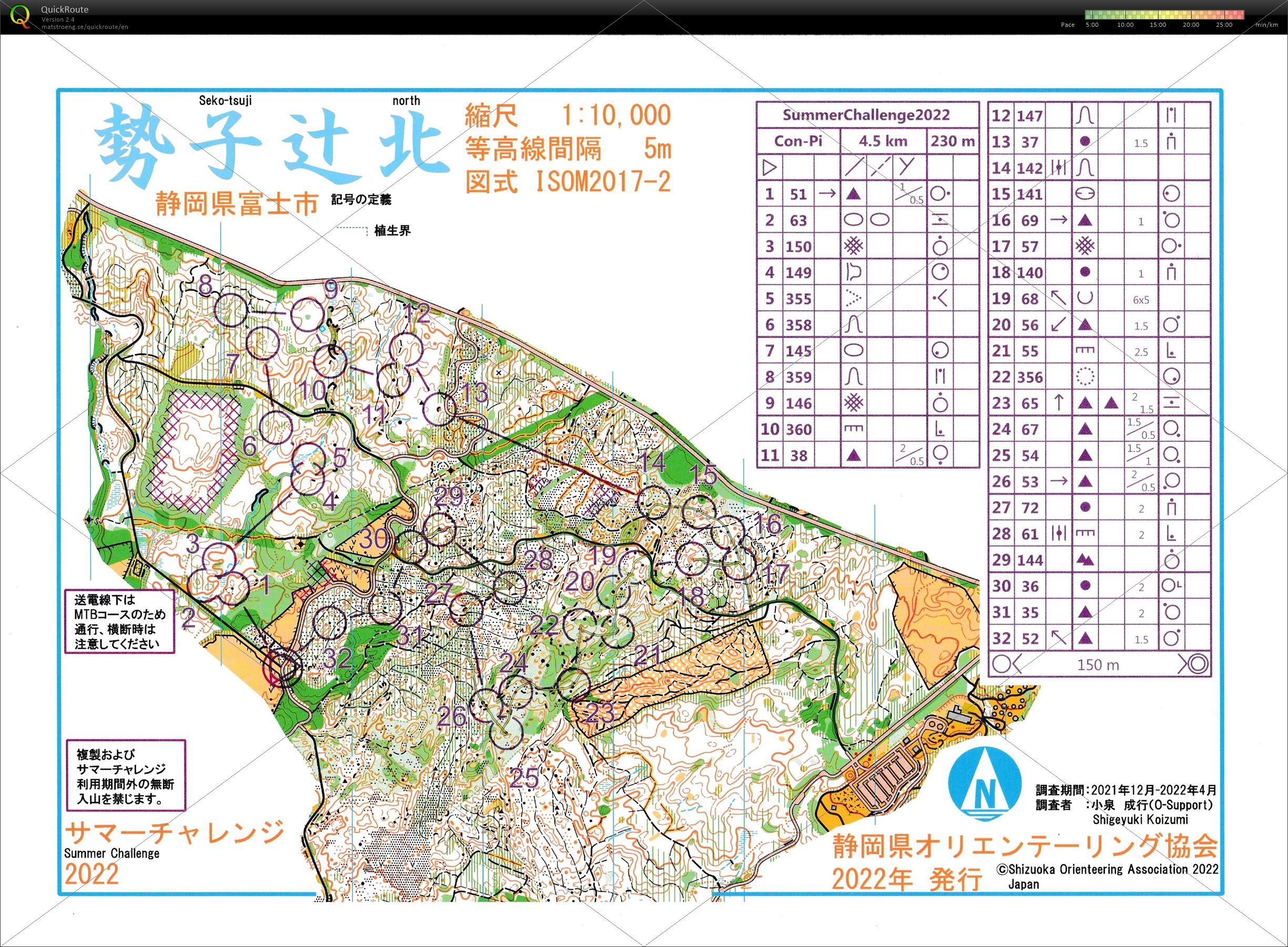Click control circle 14 on the map
Viewport: 1288px width, 947px height.
654,501
